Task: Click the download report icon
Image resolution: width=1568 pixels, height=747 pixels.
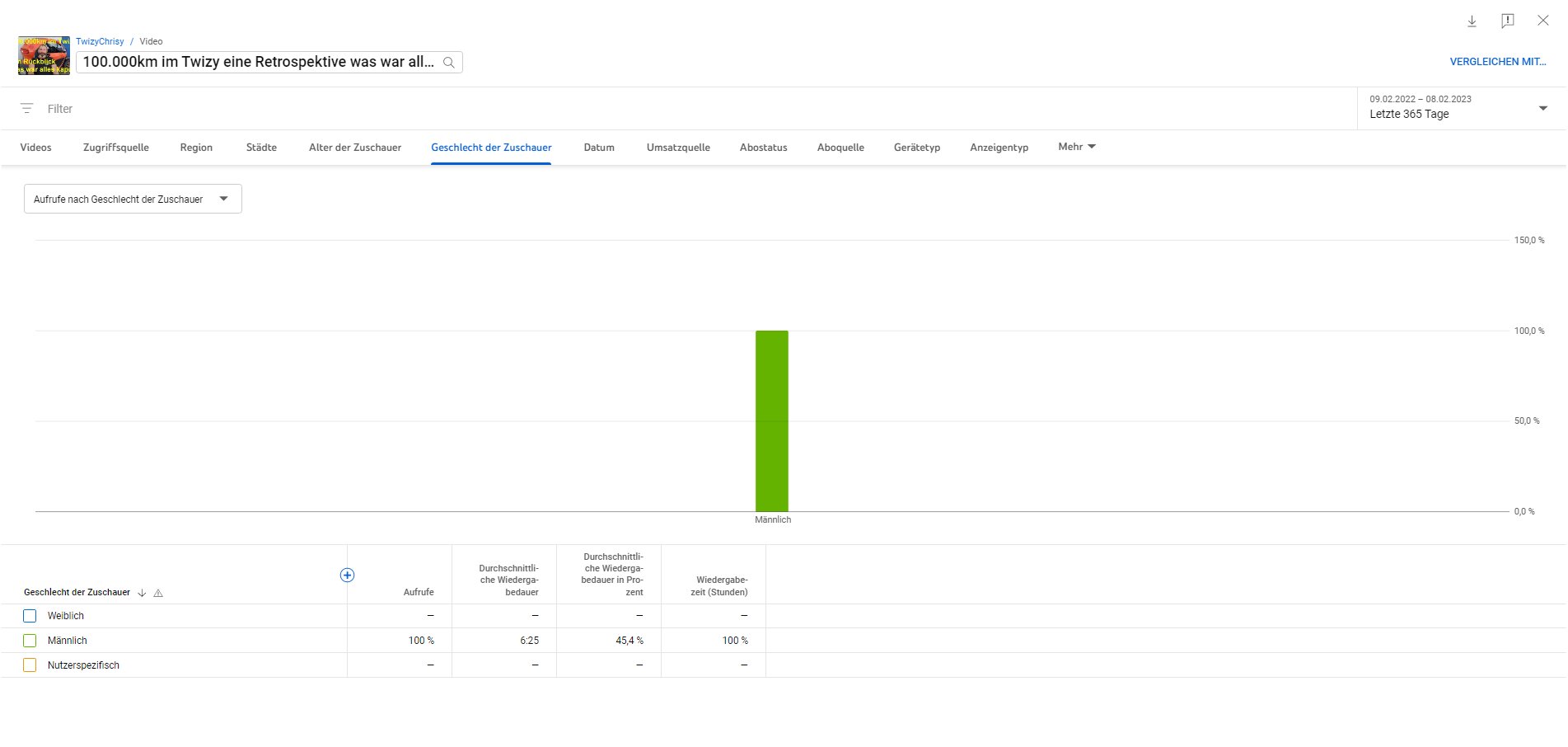Action: click(x=1472, y=21)
